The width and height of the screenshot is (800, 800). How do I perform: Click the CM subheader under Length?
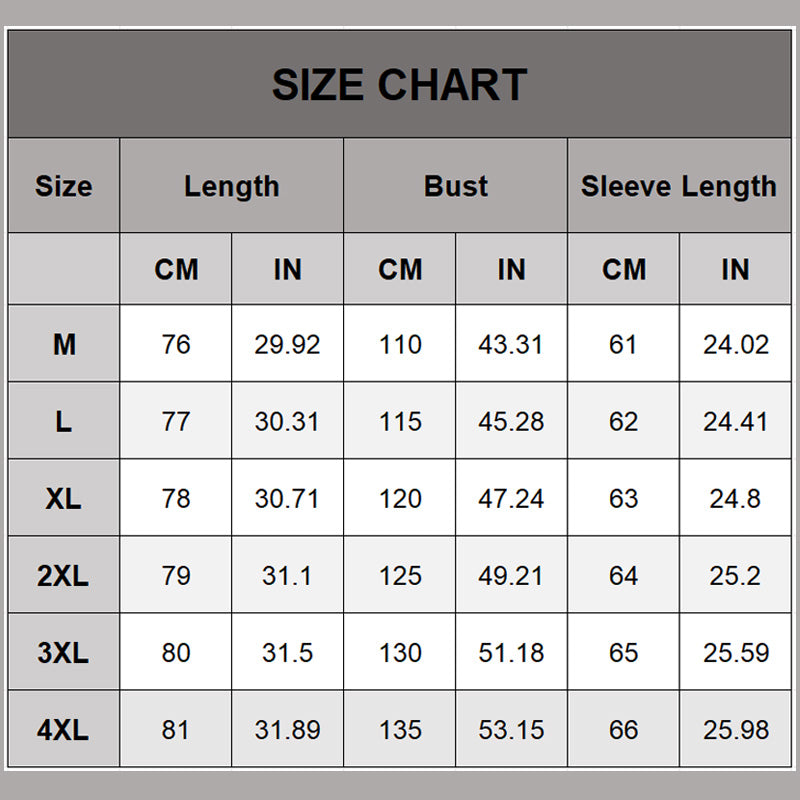pos(176,269)
